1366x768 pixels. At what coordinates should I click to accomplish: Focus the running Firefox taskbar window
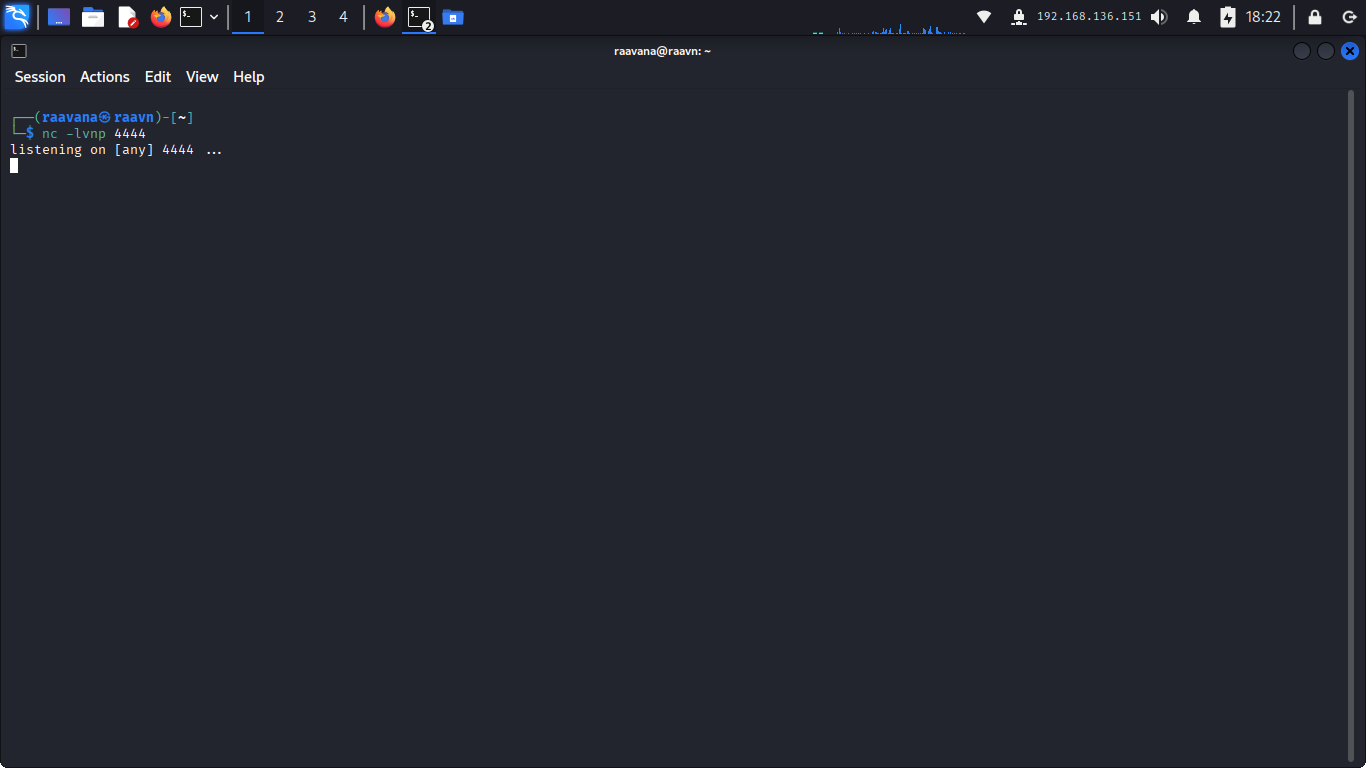coord(385,17)
